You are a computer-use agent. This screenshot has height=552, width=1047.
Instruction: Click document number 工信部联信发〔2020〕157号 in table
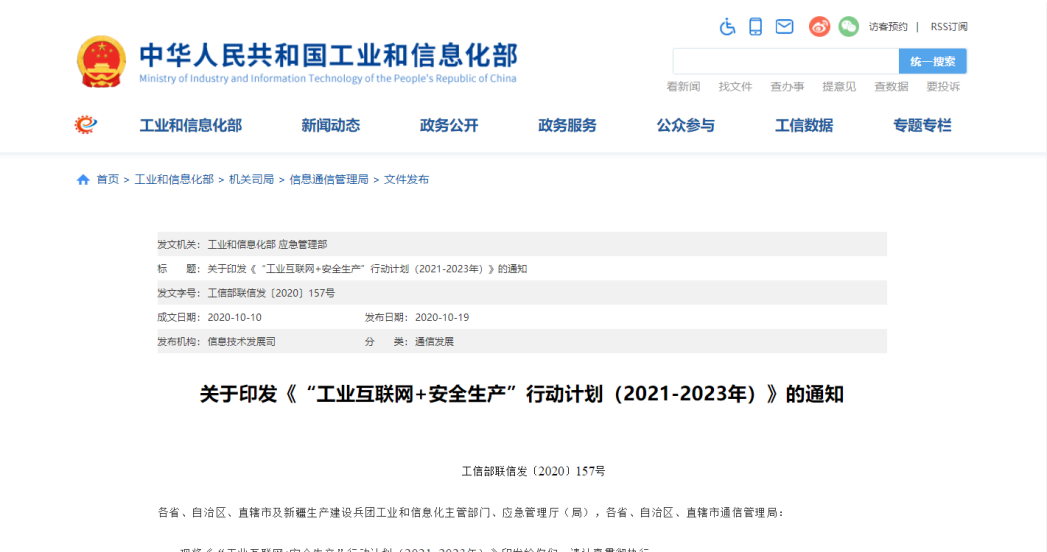[271, 293]
